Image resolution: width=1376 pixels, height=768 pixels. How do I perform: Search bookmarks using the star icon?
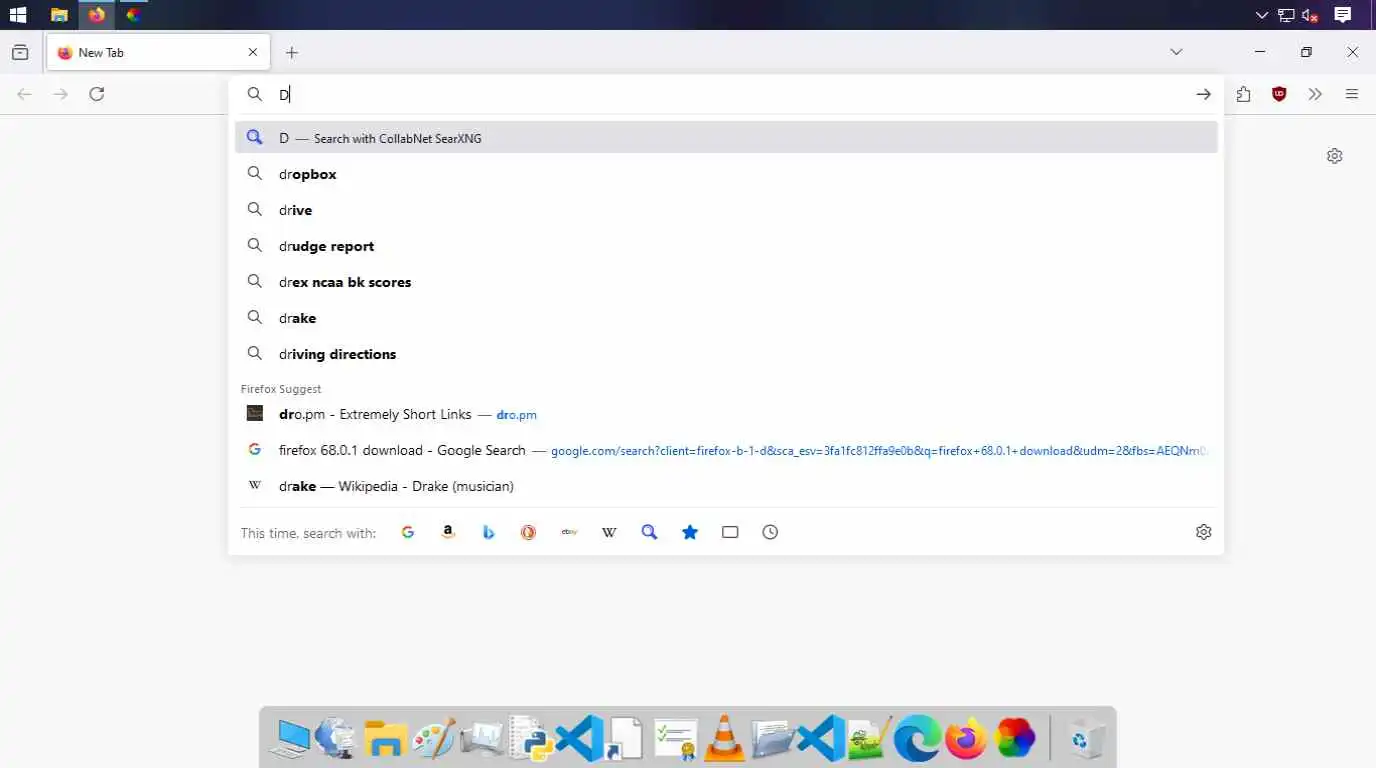pos(690,532)
